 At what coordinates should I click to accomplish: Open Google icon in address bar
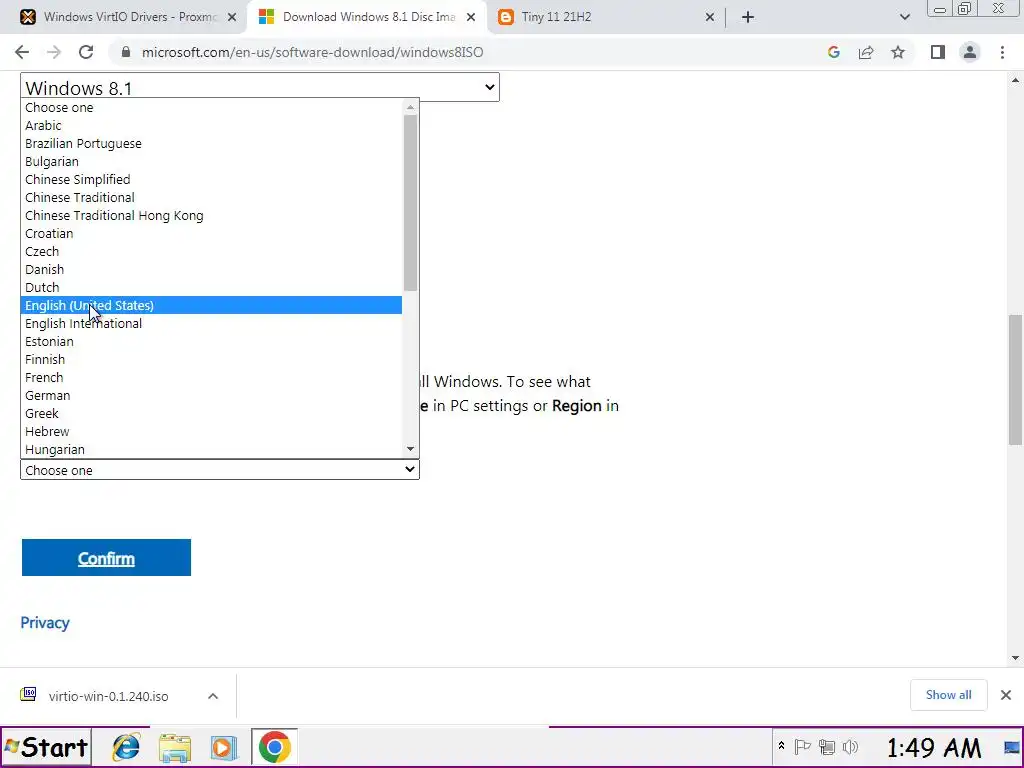coord(833,52)
